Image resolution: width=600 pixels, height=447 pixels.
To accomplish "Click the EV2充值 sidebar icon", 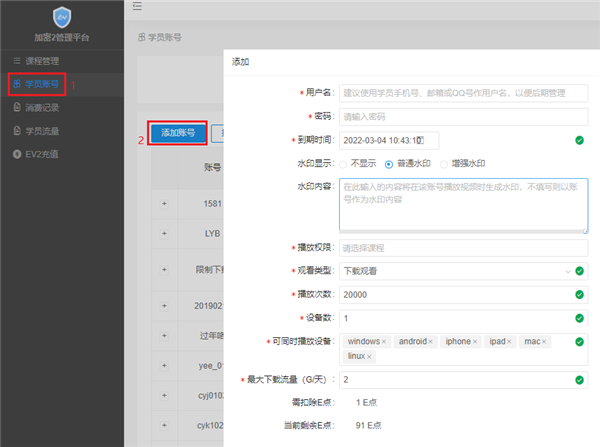I will [x=16, y=153].
